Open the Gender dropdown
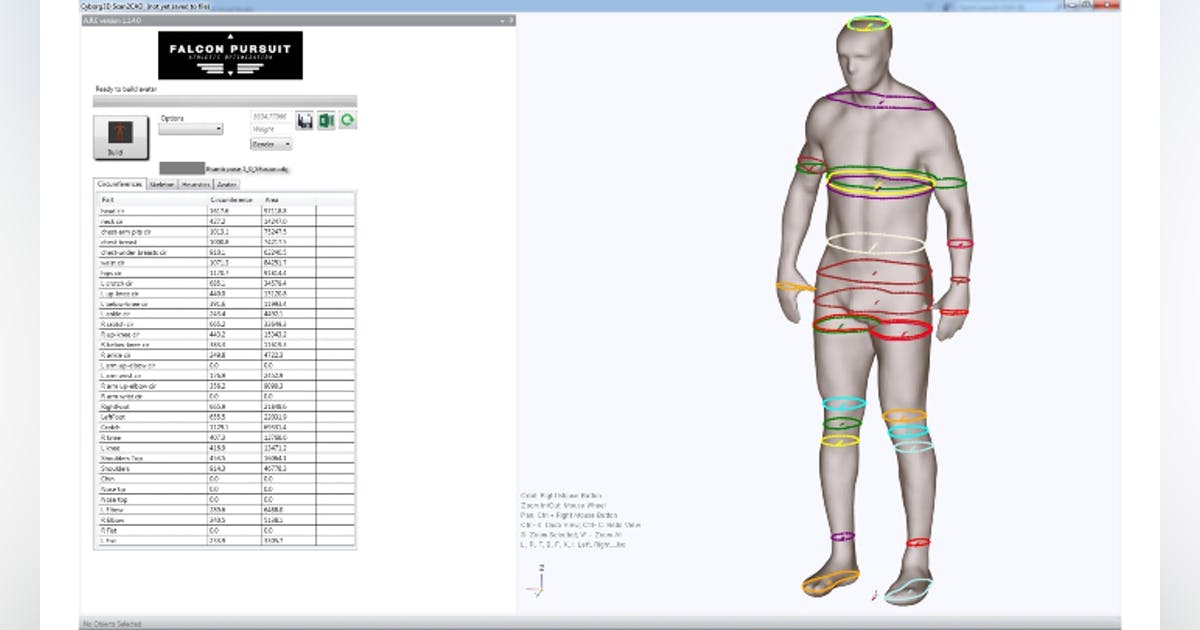The height and width of the screenshot is (630, 1200). tap(271, 144)
